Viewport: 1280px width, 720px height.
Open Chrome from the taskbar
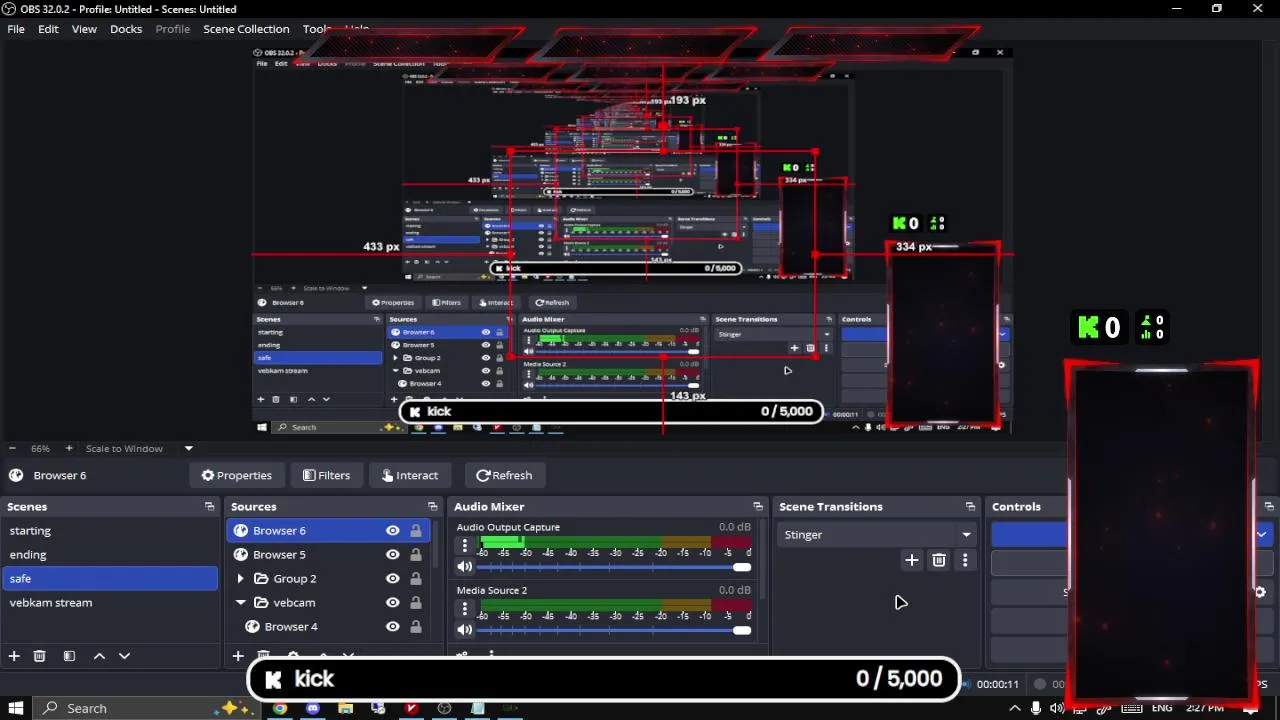tap(280, 708)
